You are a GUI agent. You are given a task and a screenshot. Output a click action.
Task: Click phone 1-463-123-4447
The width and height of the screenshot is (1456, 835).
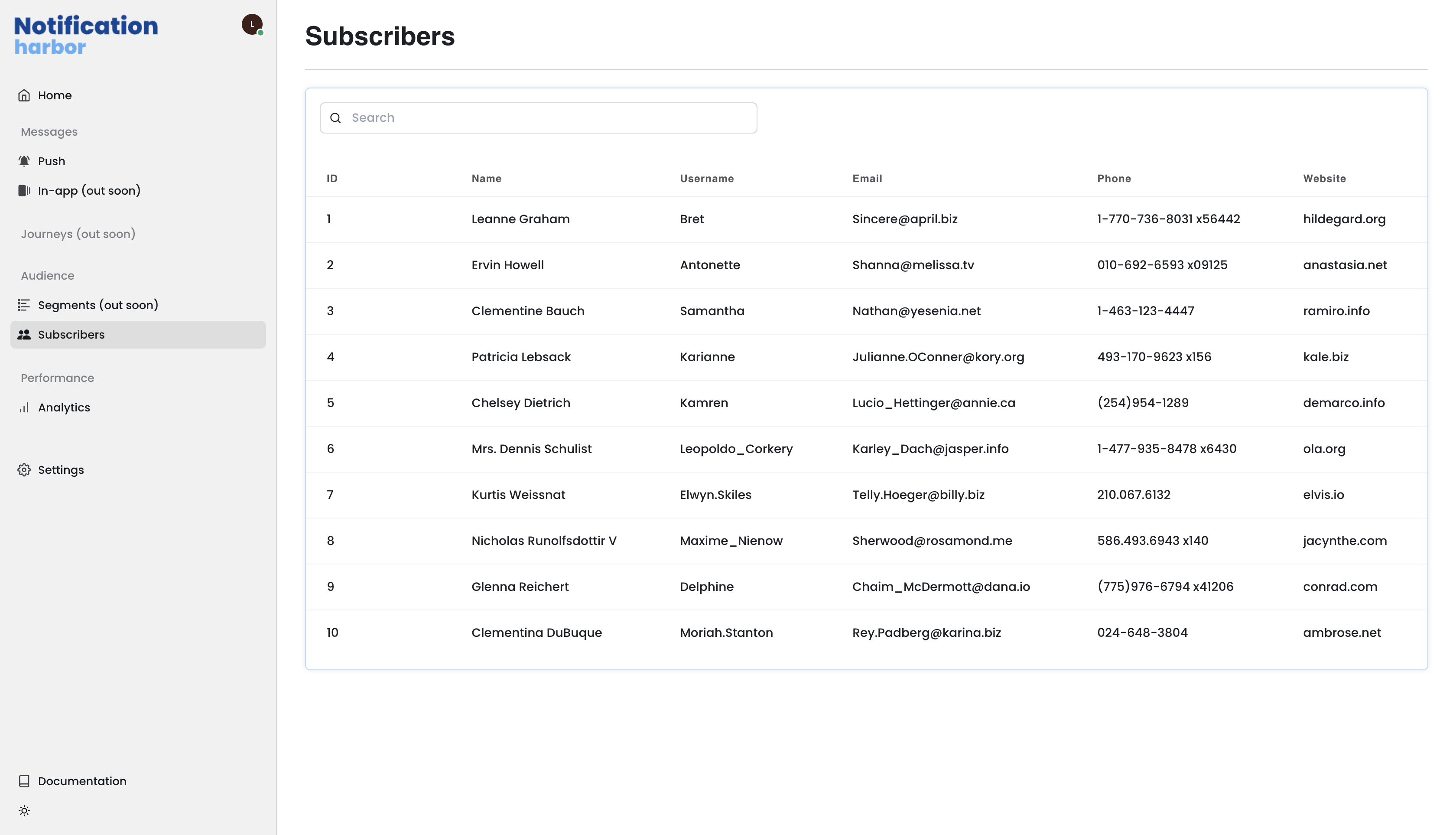point(1145,311)
